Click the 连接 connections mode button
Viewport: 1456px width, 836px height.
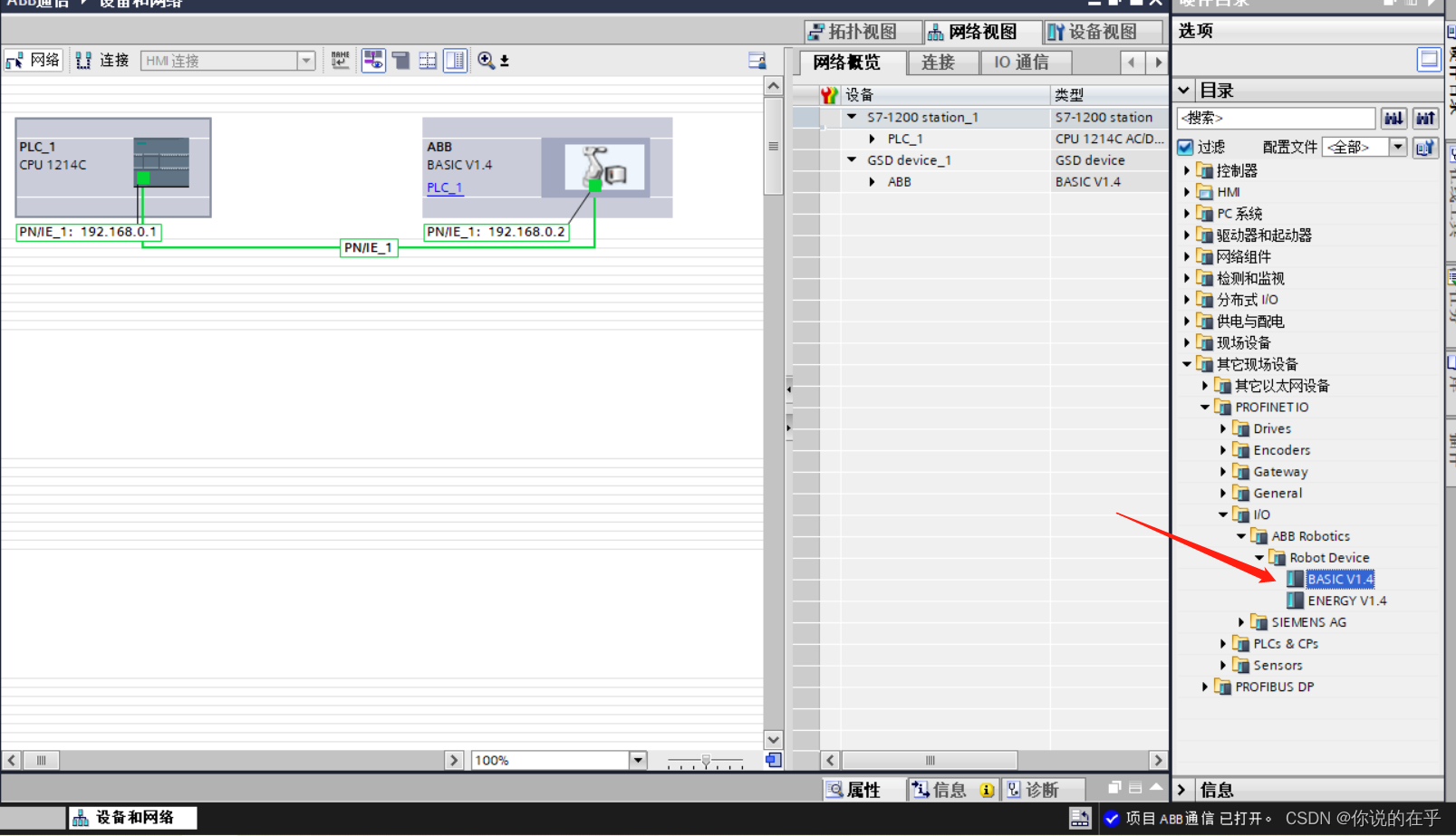pyautogui.click(x=102, y=61)
